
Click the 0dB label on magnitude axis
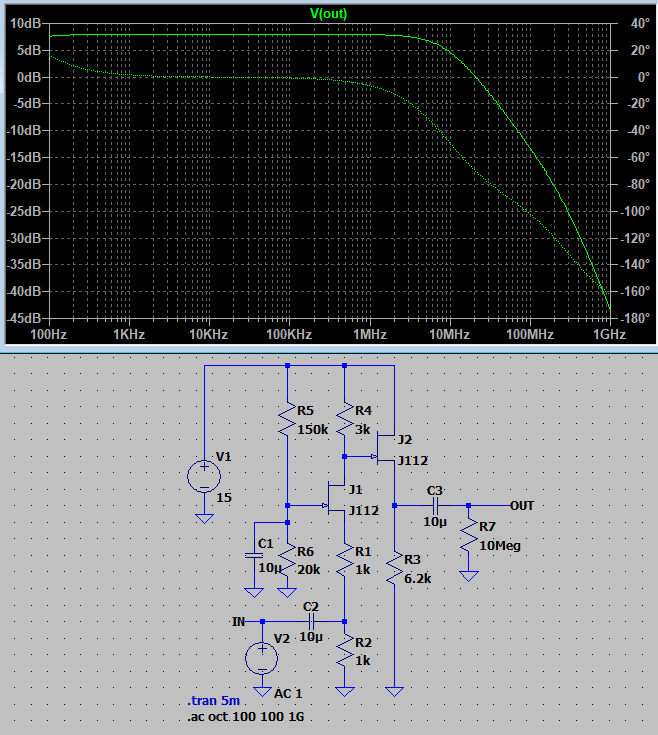27,77
